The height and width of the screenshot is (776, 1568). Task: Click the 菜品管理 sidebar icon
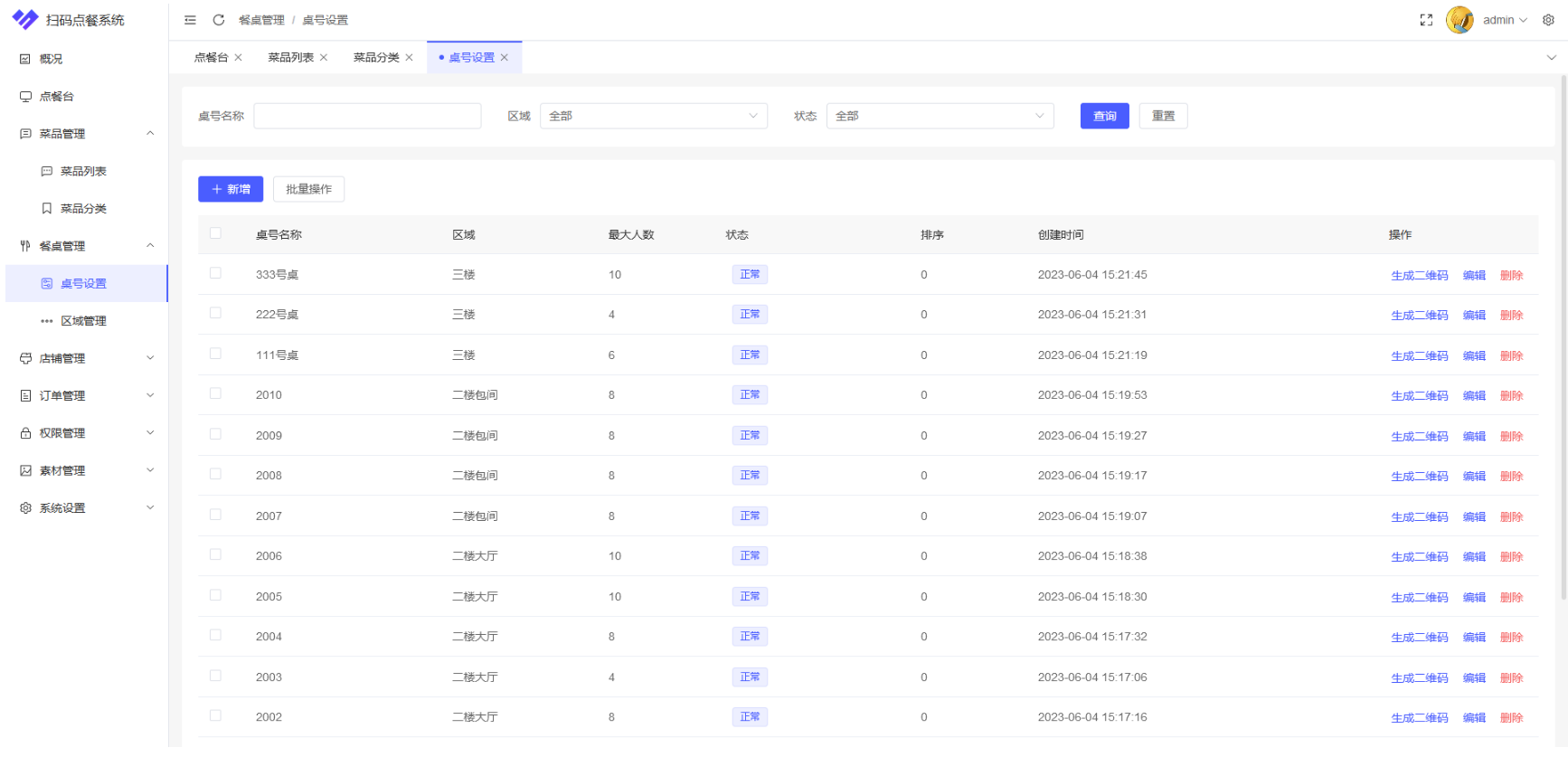click(25, 134)
